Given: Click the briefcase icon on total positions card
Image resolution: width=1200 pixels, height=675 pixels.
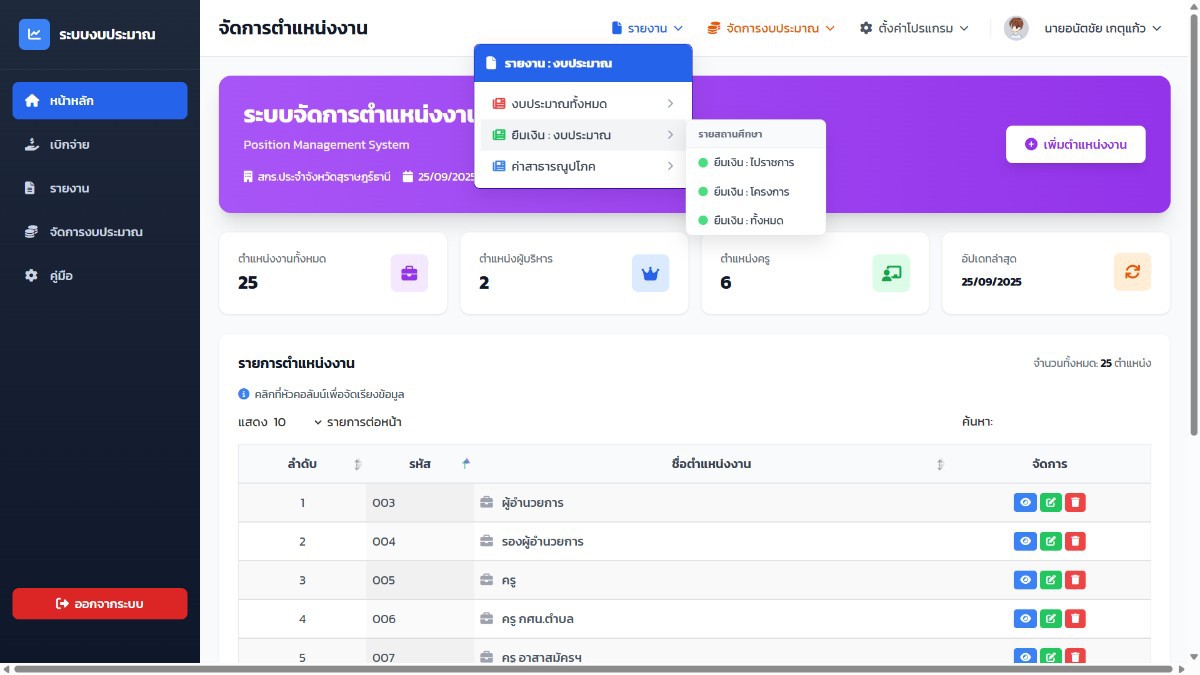Looking at the screenshot, I should click(409, 273).
